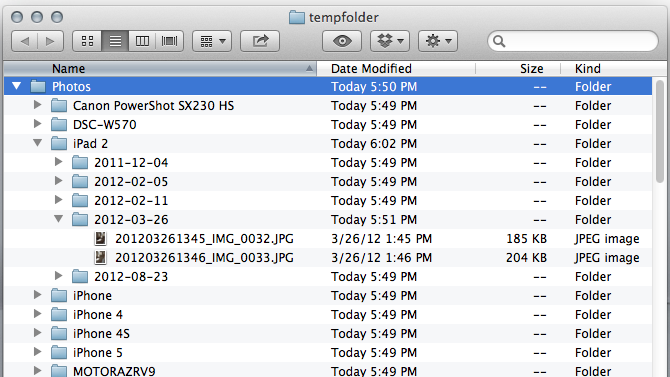The height and width of the screenshot is (377, 670).
Task: Go back with the left arrow button
Action: 25,41
